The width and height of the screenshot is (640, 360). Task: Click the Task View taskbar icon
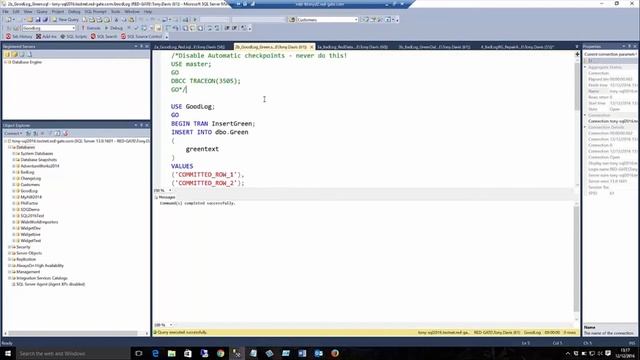[x=139, y=353]
